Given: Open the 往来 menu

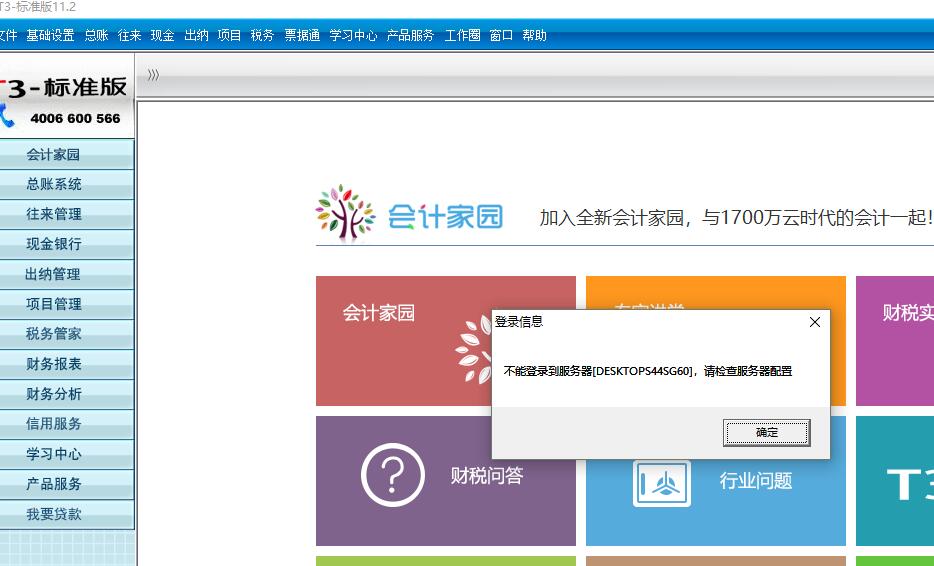Looking at the screenshot, I should tap(129, 36).
